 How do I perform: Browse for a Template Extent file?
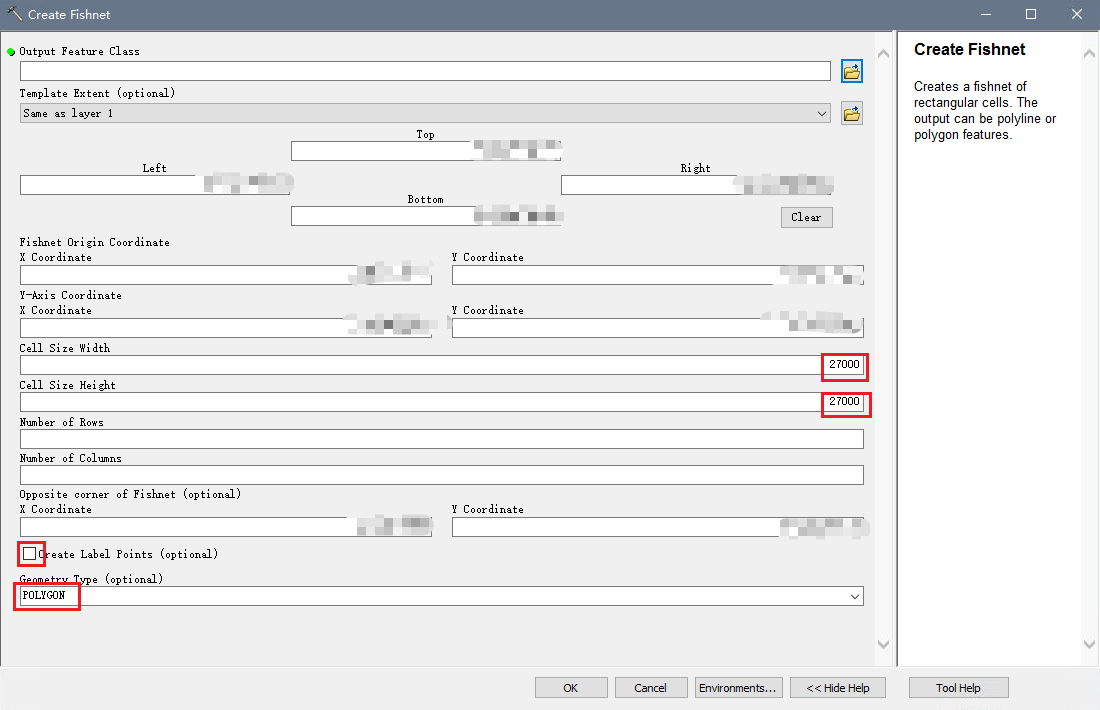851,113
